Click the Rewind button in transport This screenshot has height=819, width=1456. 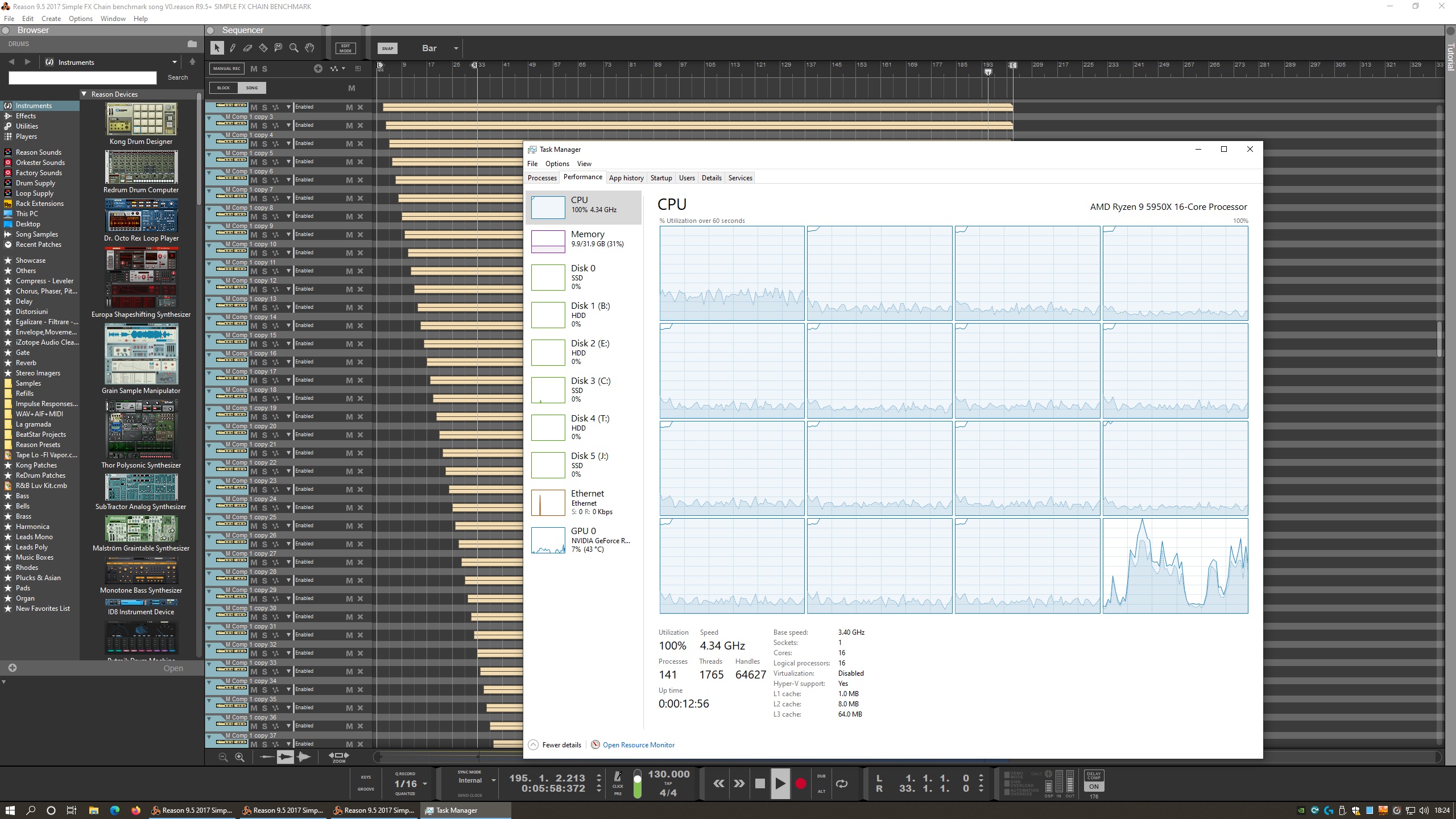(x=719, y=783)
